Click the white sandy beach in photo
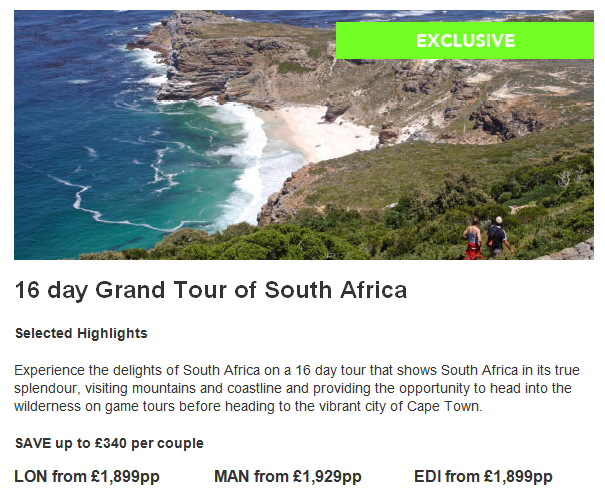605x499 pixels. 313,131
